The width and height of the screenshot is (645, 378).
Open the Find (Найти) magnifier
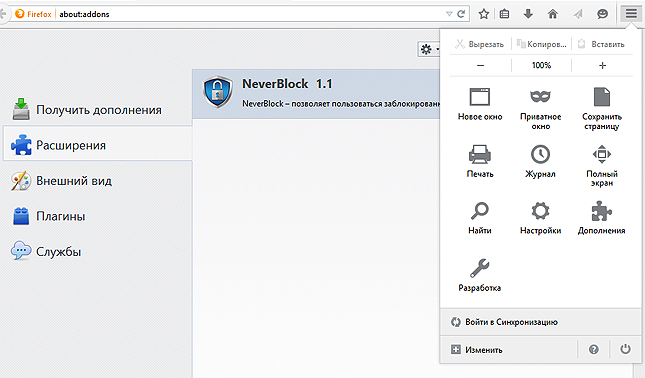[480, 218]
